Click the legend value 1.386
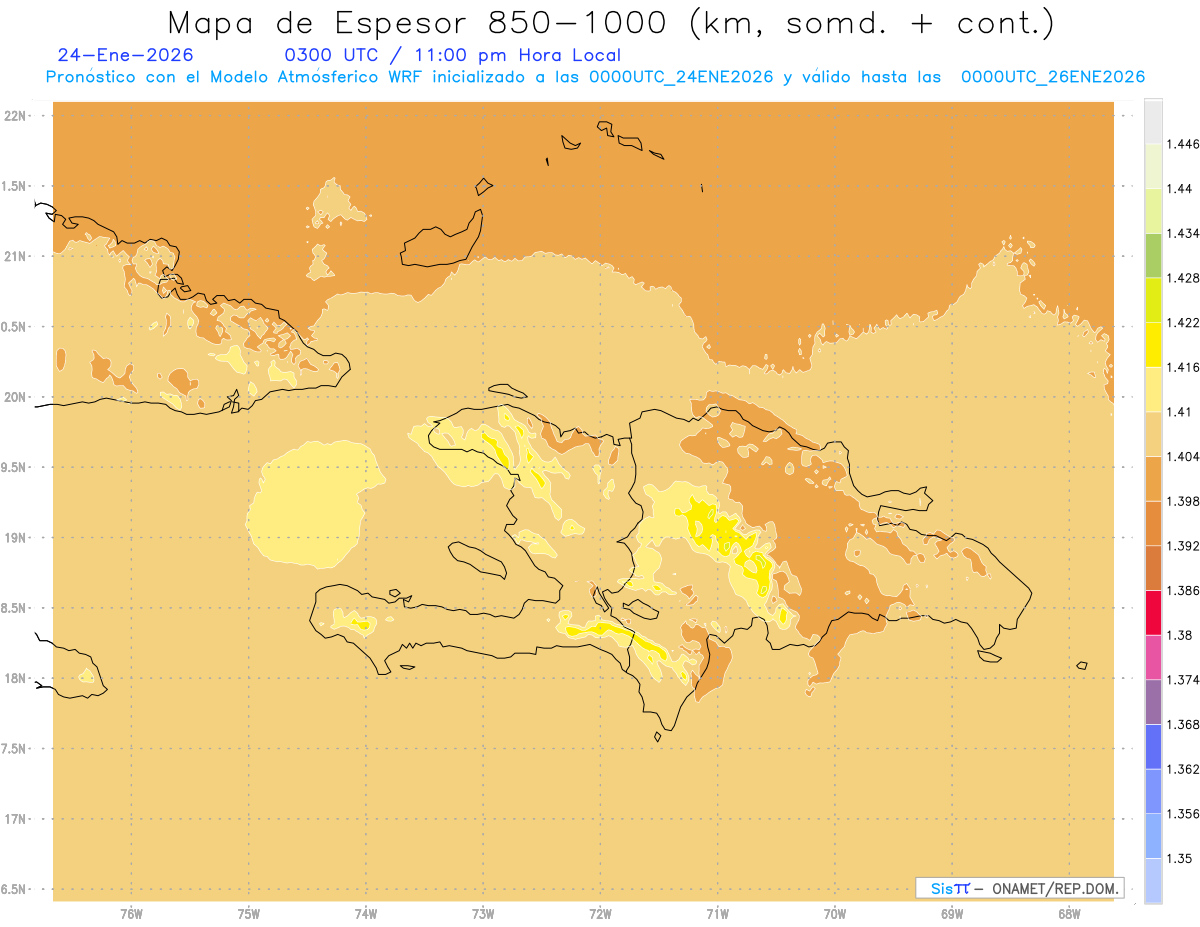The width and height of the screenshot is (1200, 927). [x=1183, y=591]
